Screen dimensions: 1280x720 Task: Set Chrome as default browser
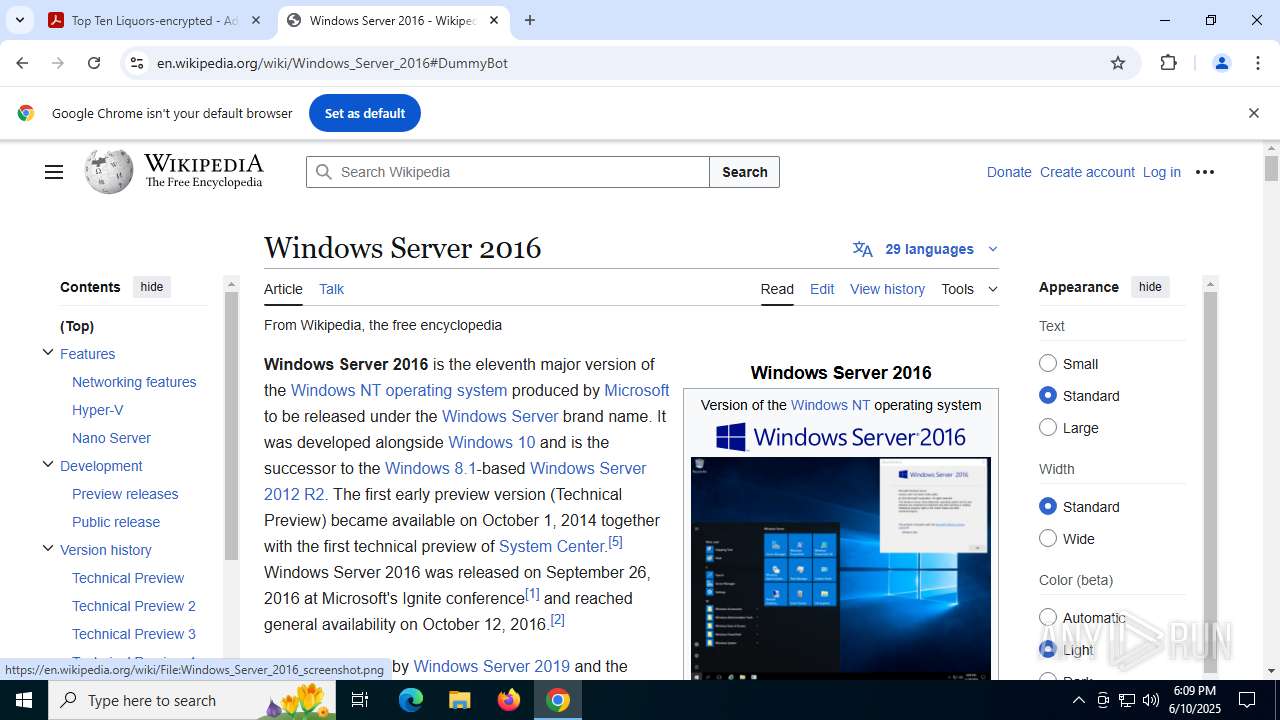(365, 113)
